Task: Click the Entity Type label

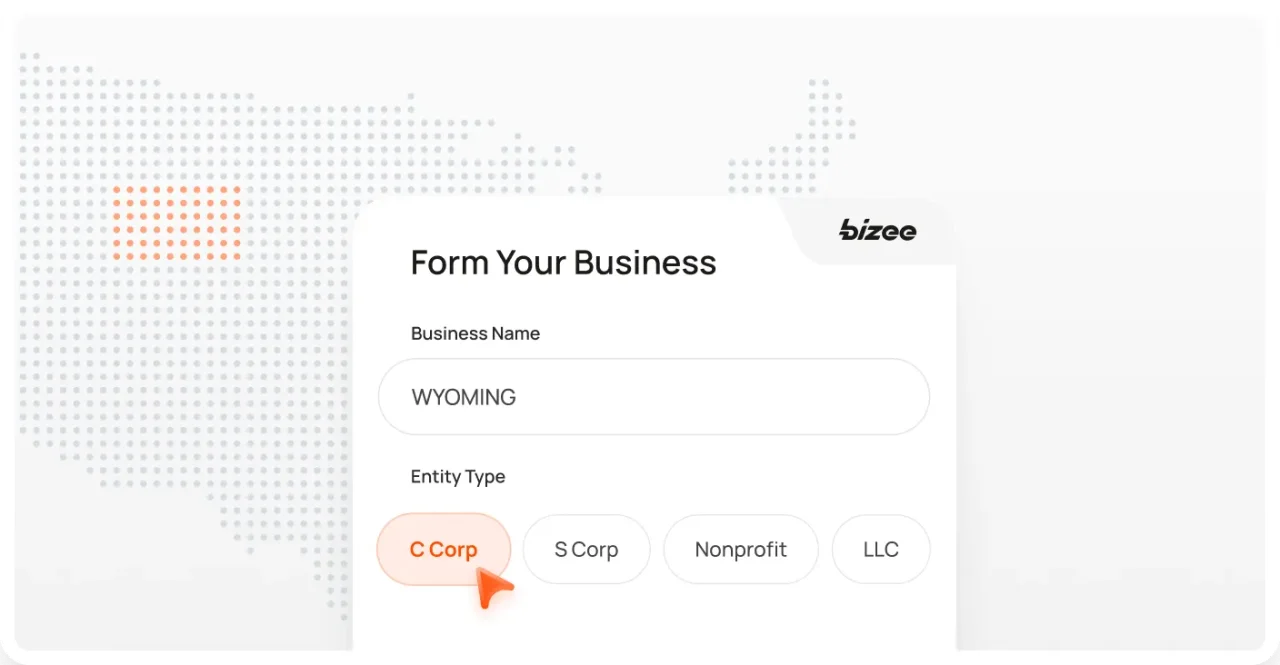Action: pos(457,476)
